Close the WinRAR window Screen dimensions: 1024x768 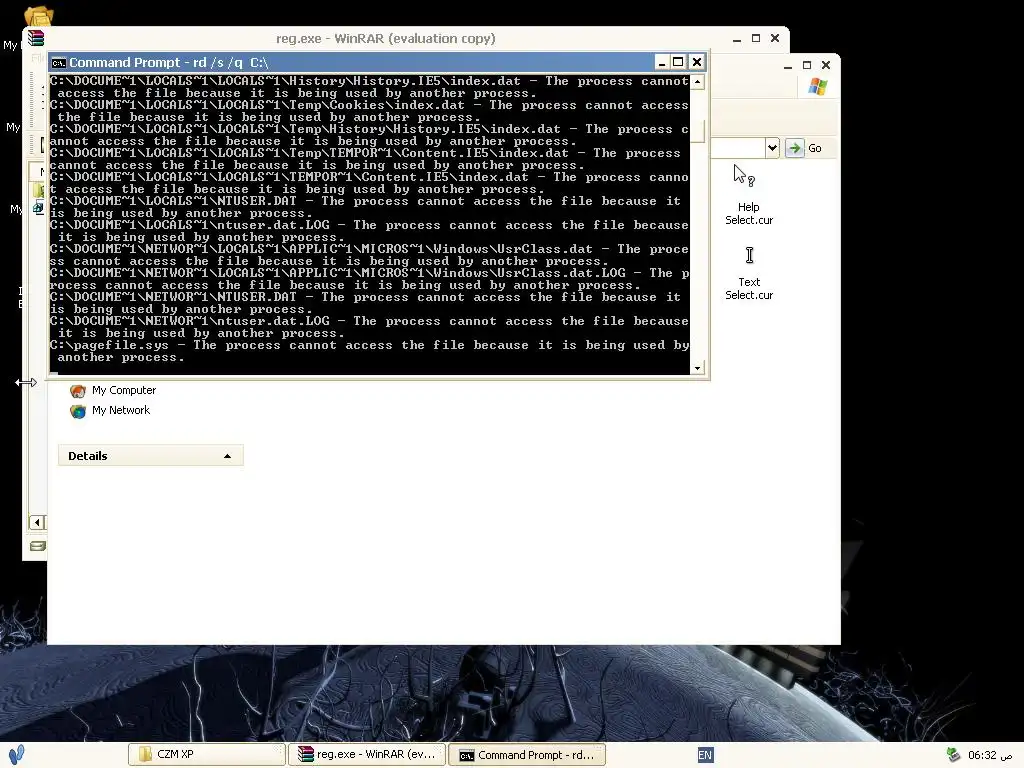[775, 39]
